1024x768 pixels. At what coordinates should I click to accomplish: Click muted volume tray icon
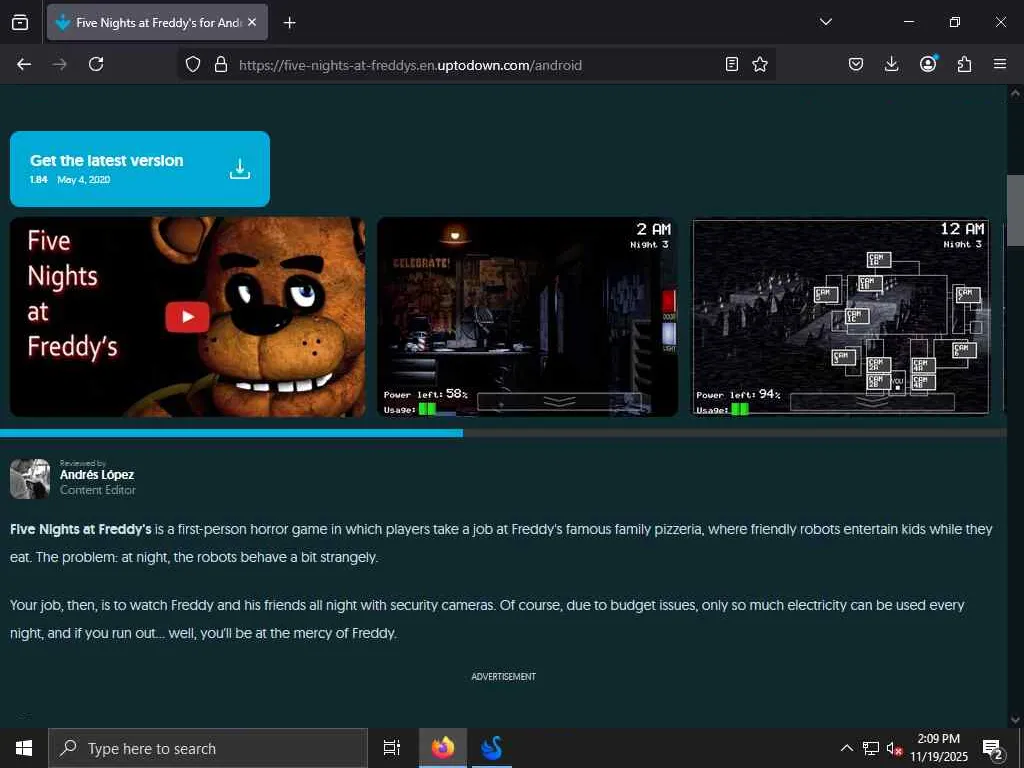(x=895, y=748)
